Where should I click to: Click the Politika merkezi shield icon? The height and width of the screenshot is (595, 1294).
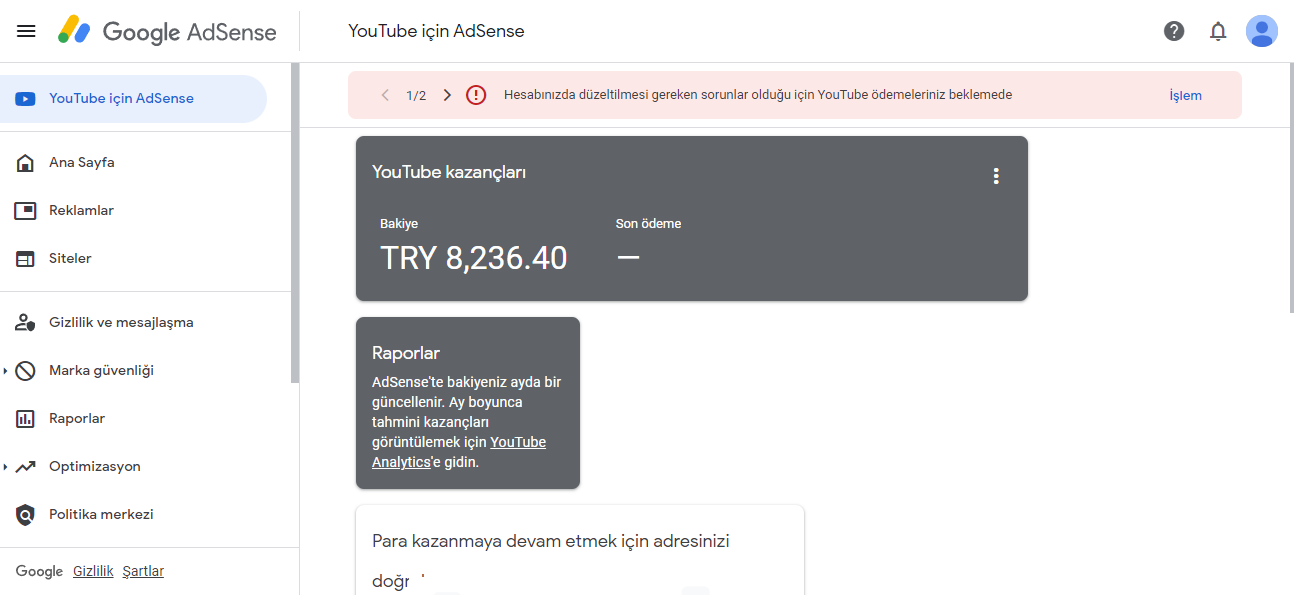coord(26,515)
